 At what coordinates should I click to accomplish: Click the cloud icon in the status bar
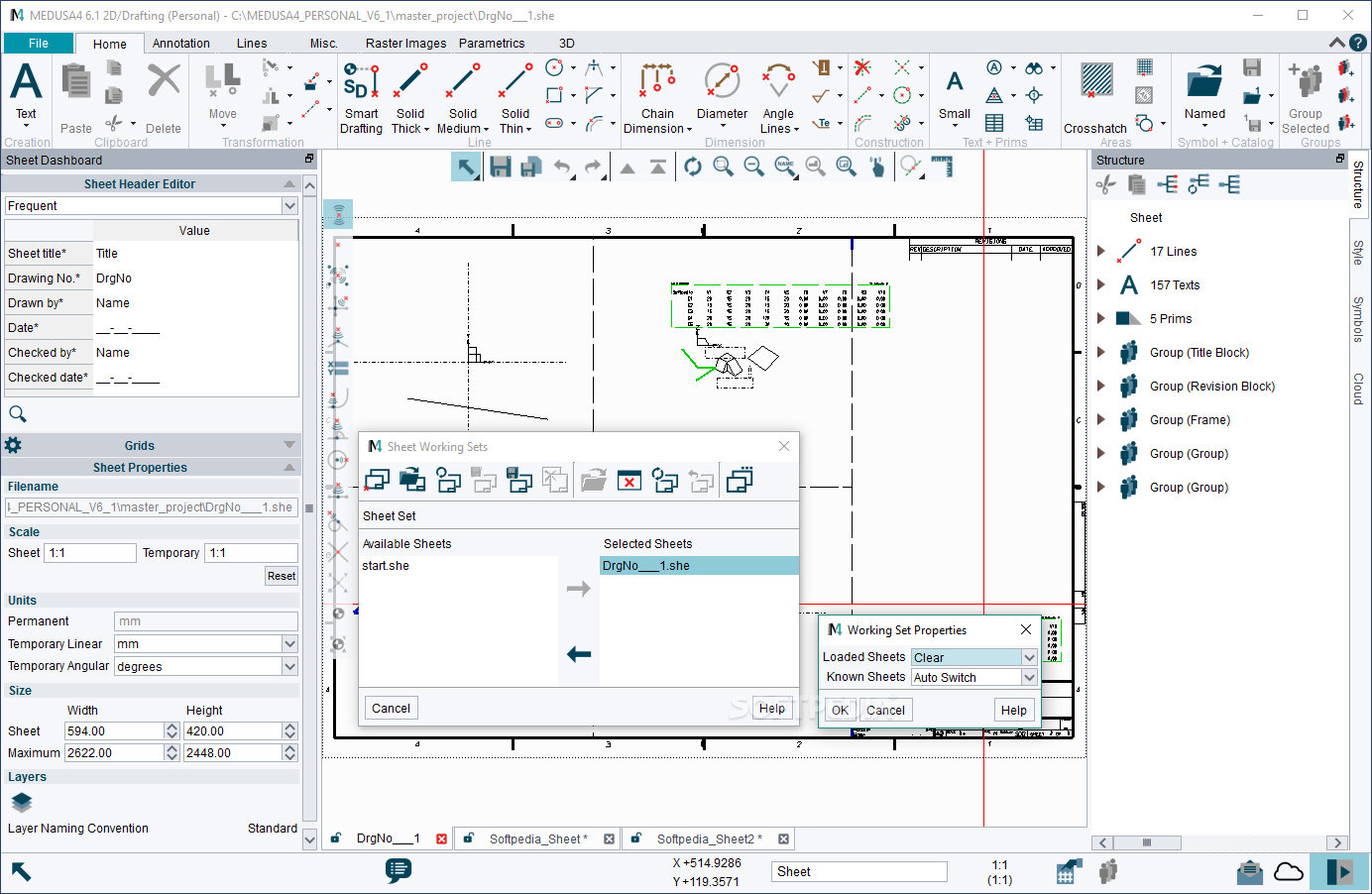click(x=1288, y=871)
